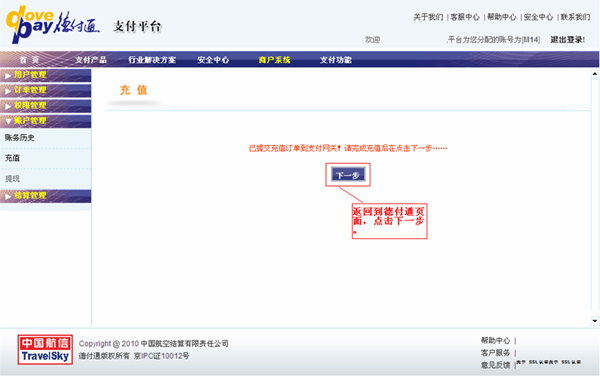
Task: Open the 支付产品 navigation tab
Action: (91, 60)
